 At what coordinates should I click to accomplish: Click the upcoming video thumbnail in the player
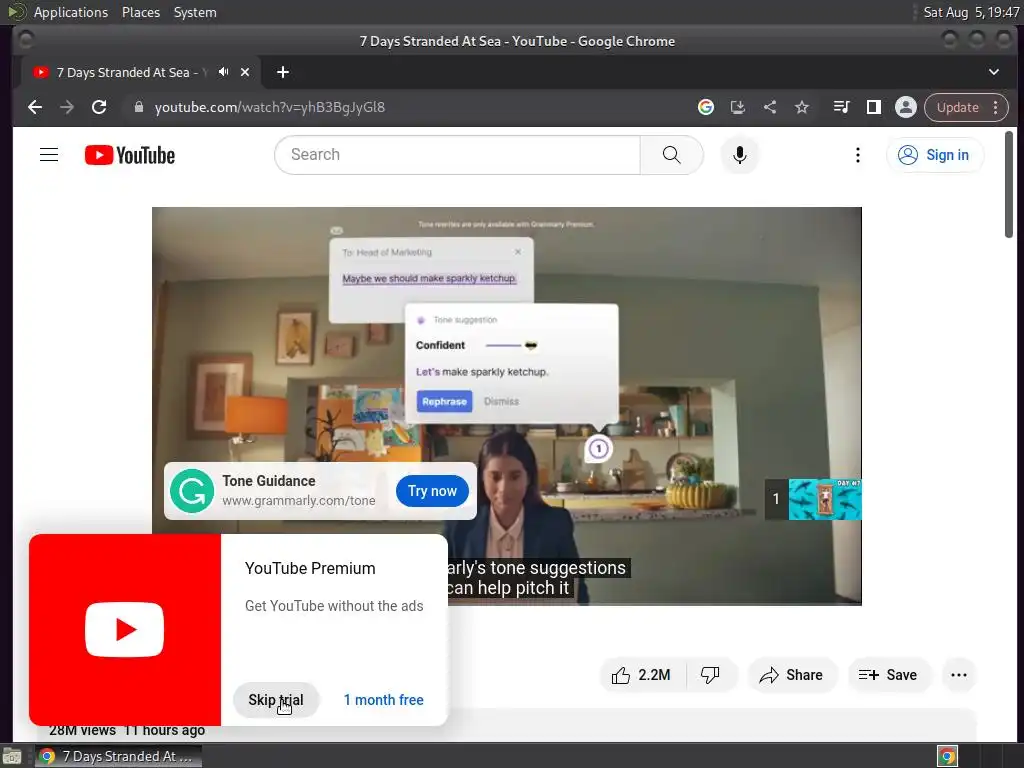[825, 500]
